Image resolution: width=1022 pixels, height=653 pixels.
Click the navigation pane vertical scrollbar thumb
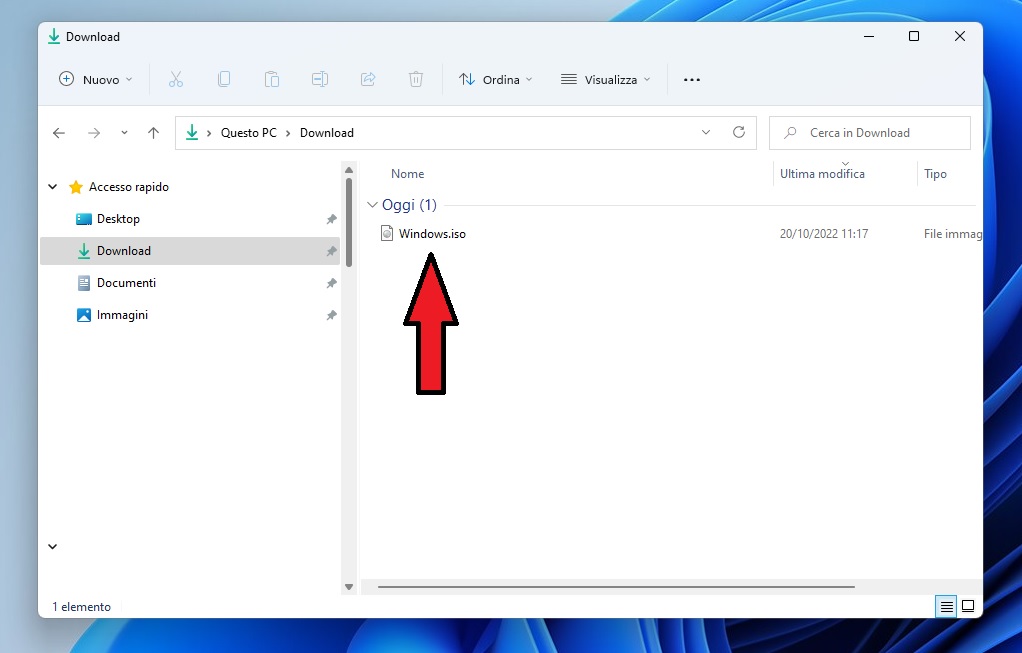coord(349,222)
